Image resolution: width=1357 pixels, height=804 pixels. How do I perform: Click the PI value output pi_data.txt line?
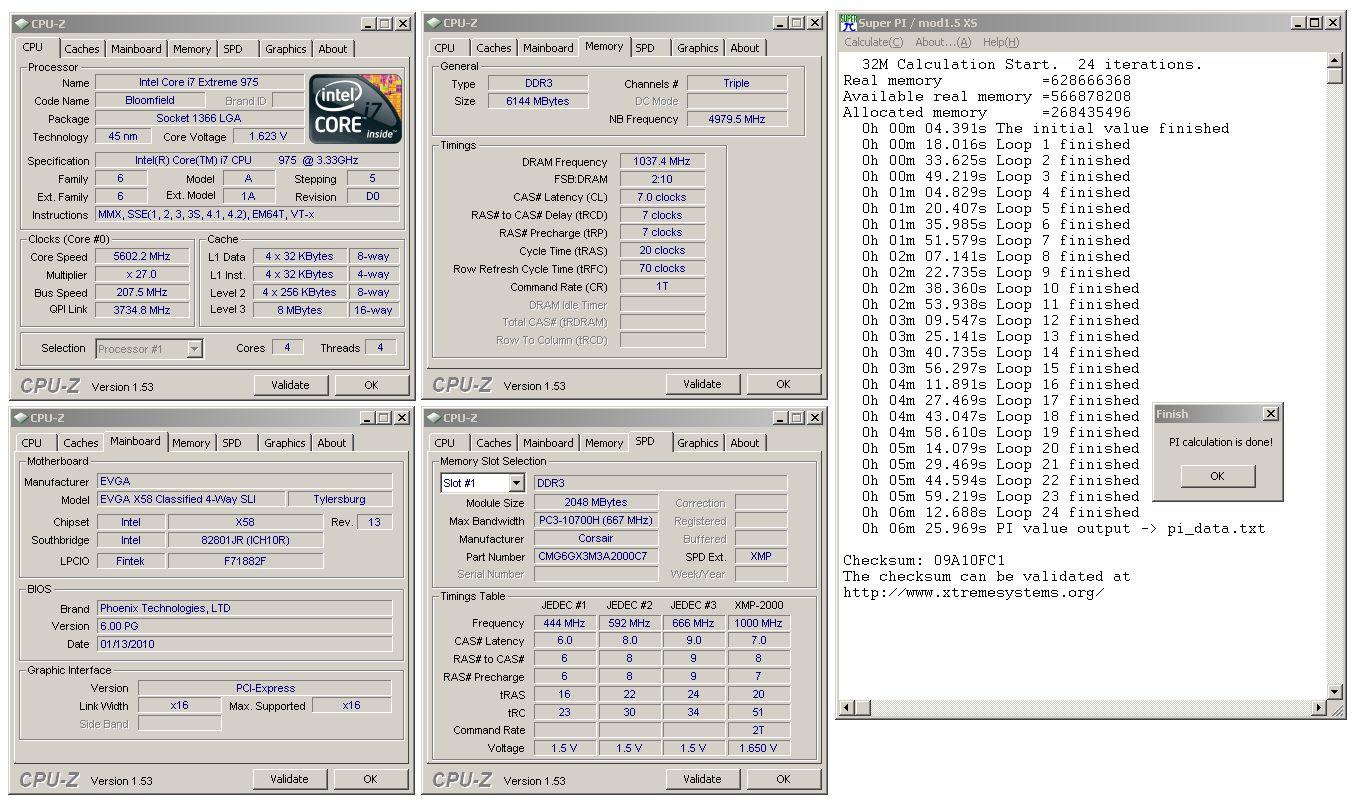coord(1064,528)
